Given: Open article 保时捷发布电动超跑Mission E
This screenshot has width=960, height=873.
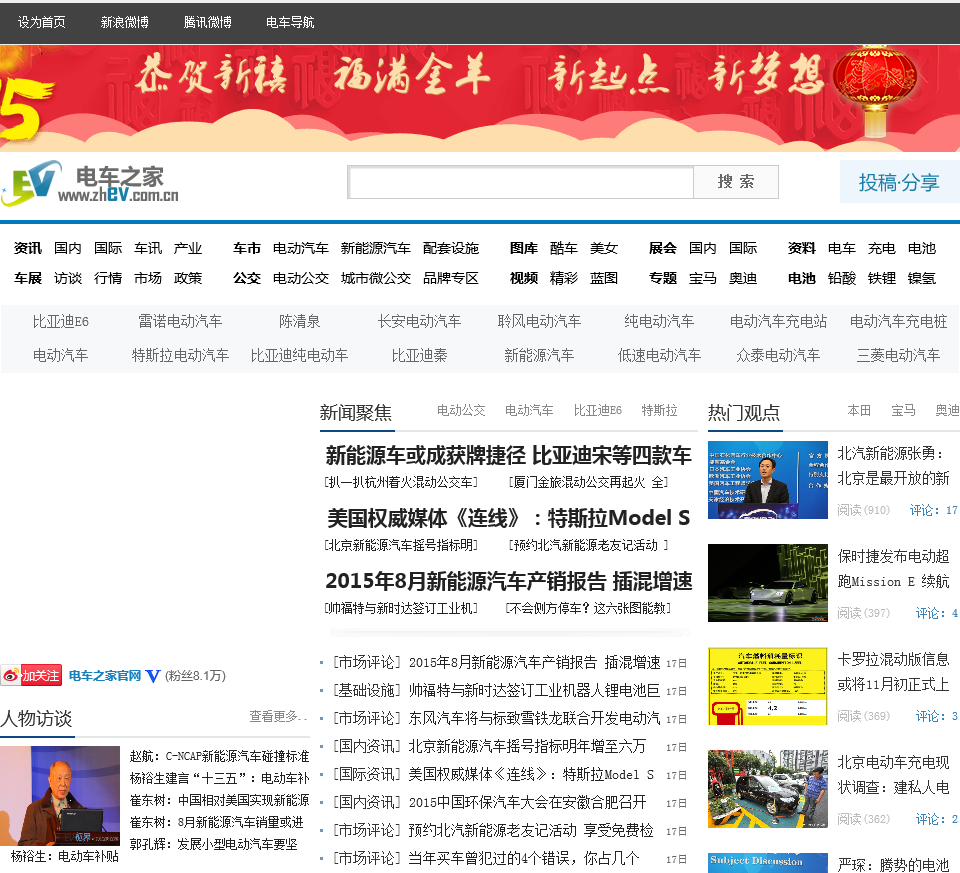Looking at the screenshot, I should point(893,569).
